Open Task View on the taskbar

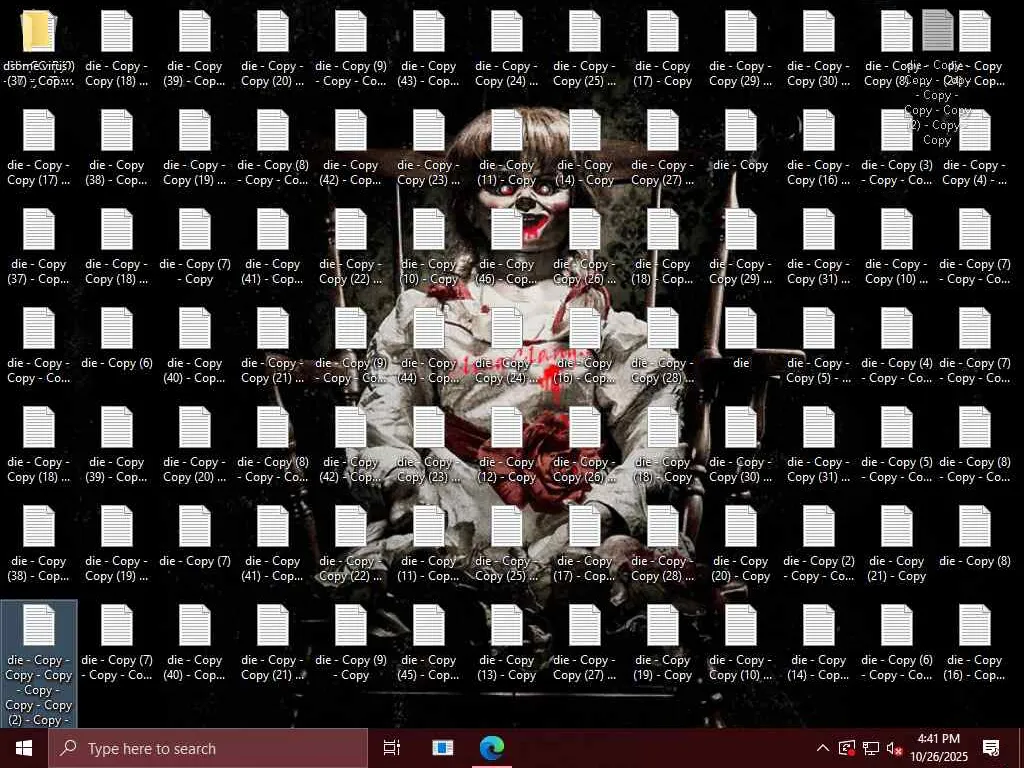click(x=392, y=748)
